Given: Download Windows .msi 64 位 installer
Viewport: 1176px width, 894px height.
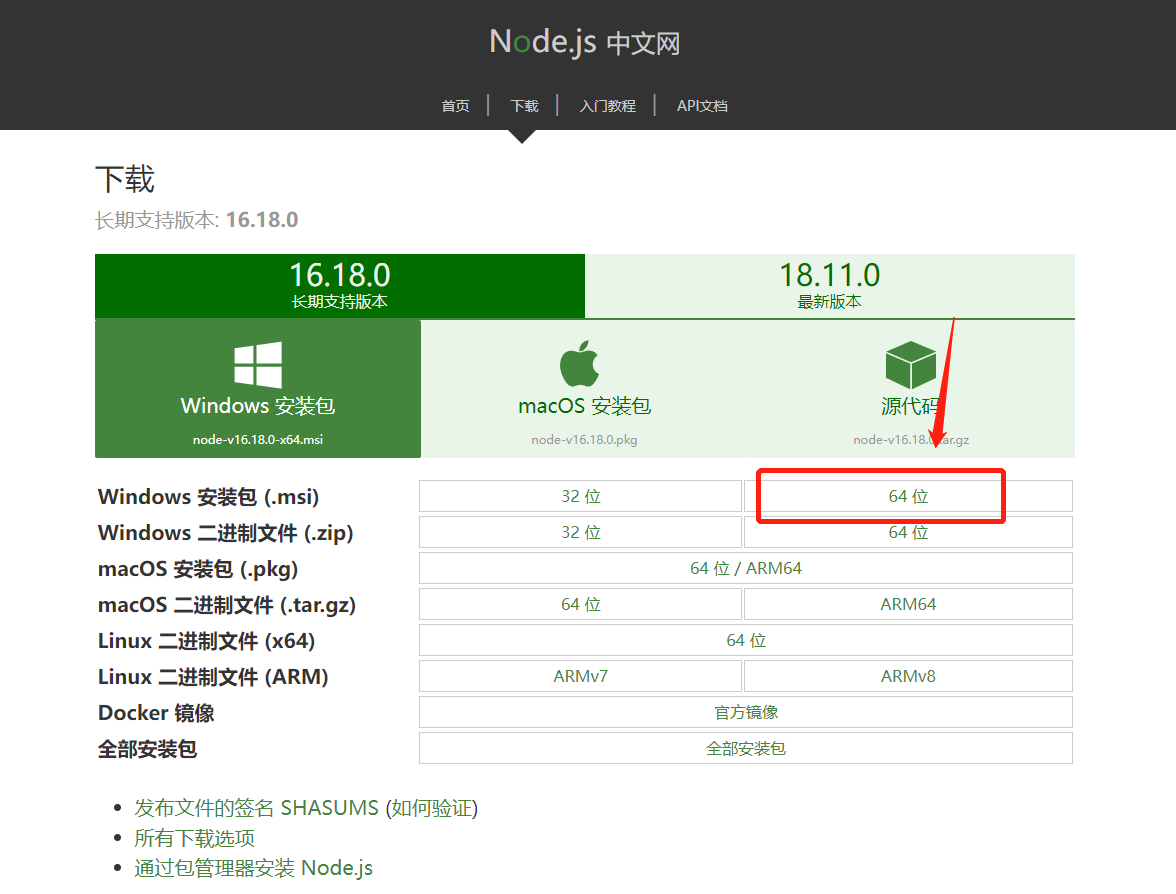Looking at the screenshot, I should coord(908,496).
